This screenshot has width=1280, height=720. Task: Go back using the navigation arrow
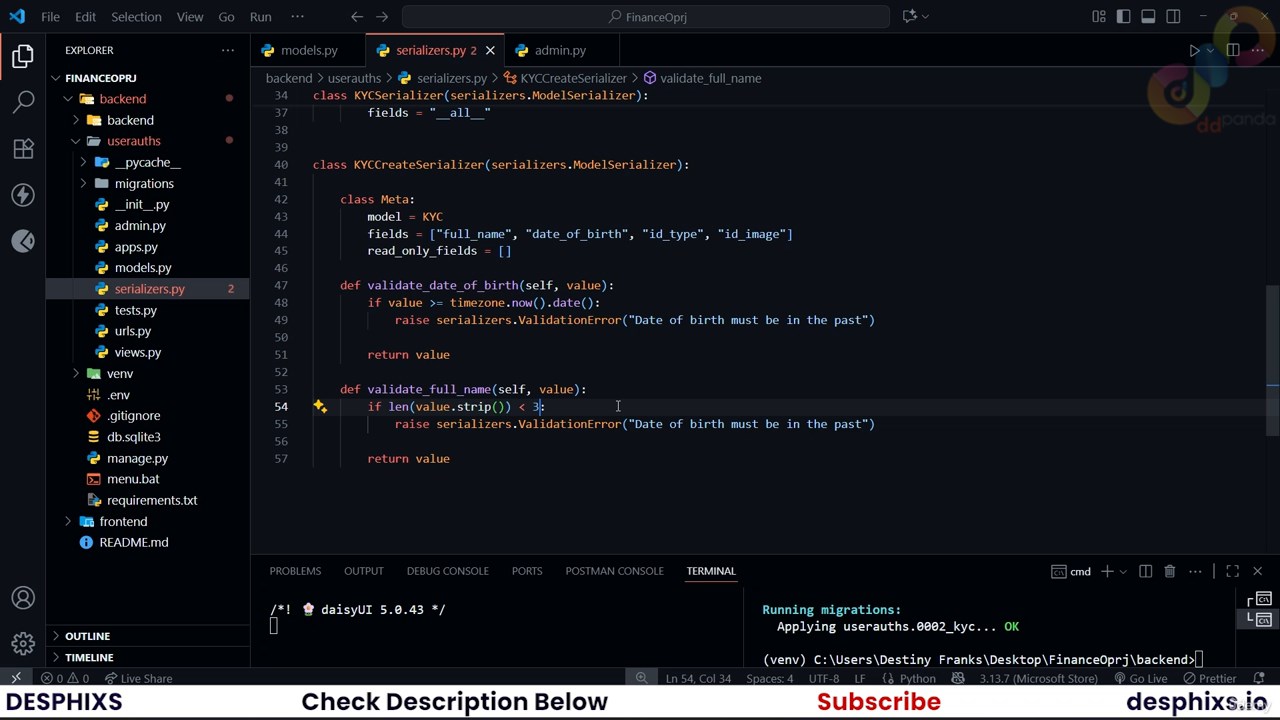coord(357,16)
